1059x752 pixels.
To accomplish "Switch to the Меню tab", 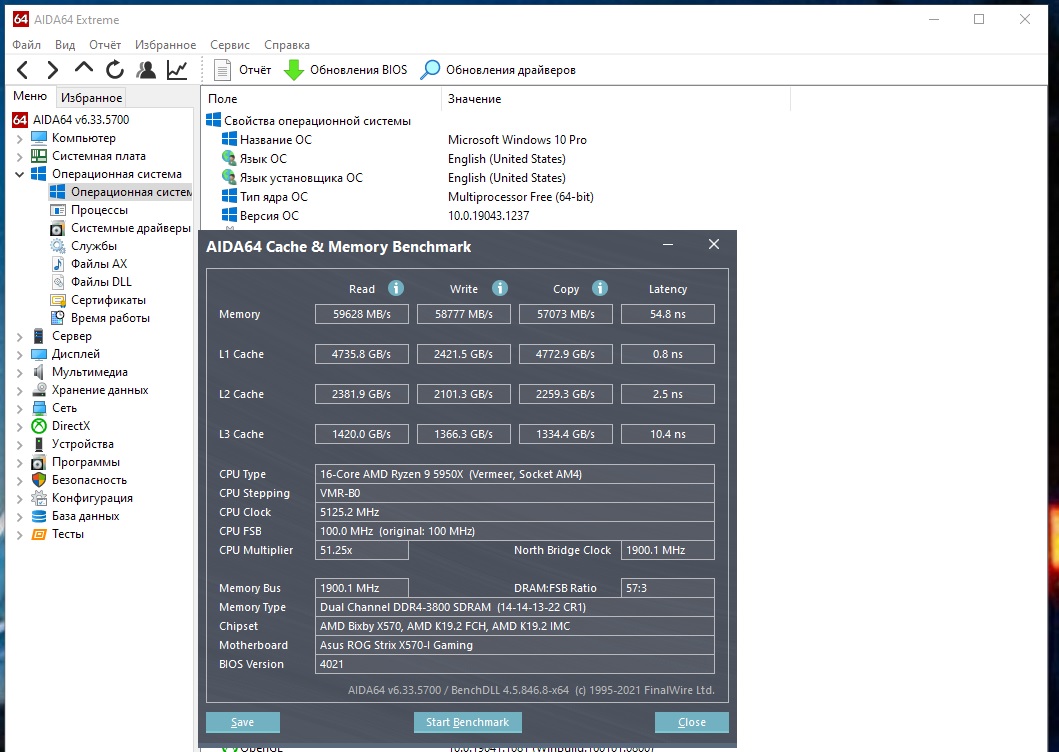I will tap(30, 97).
